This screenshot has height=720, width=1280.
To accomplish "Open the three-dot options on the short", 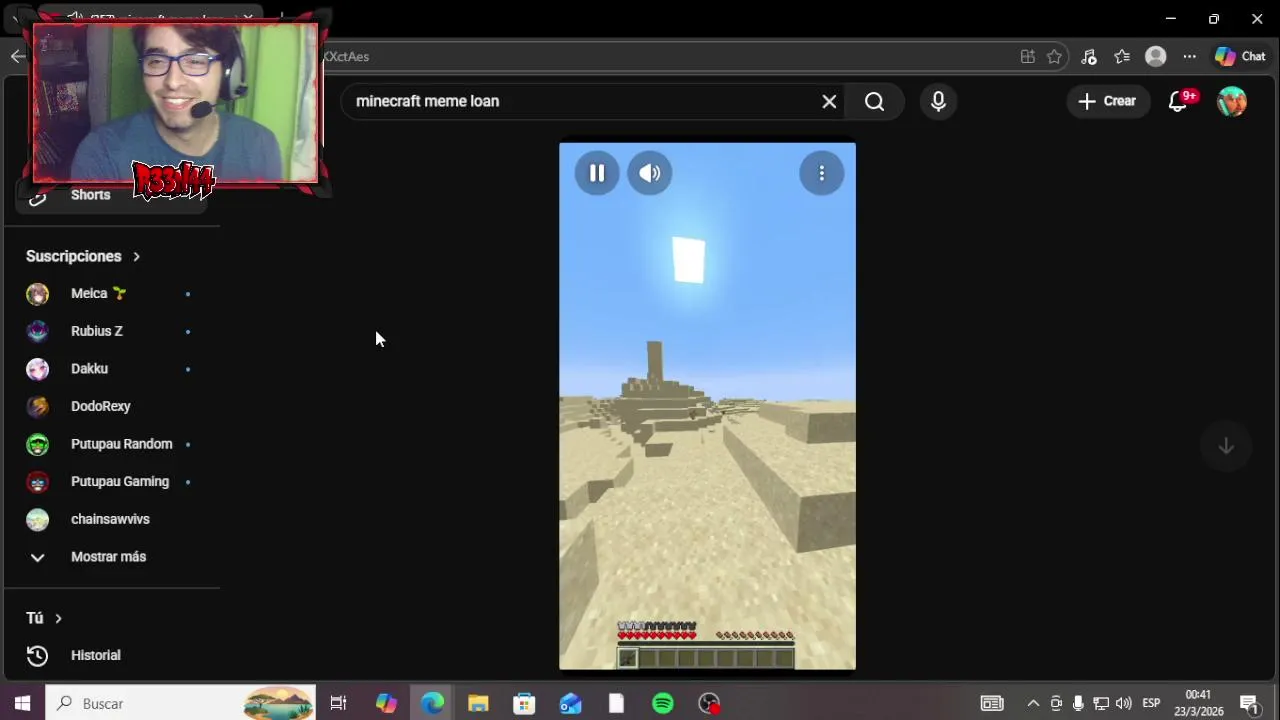I will click(x=821, y=173).
